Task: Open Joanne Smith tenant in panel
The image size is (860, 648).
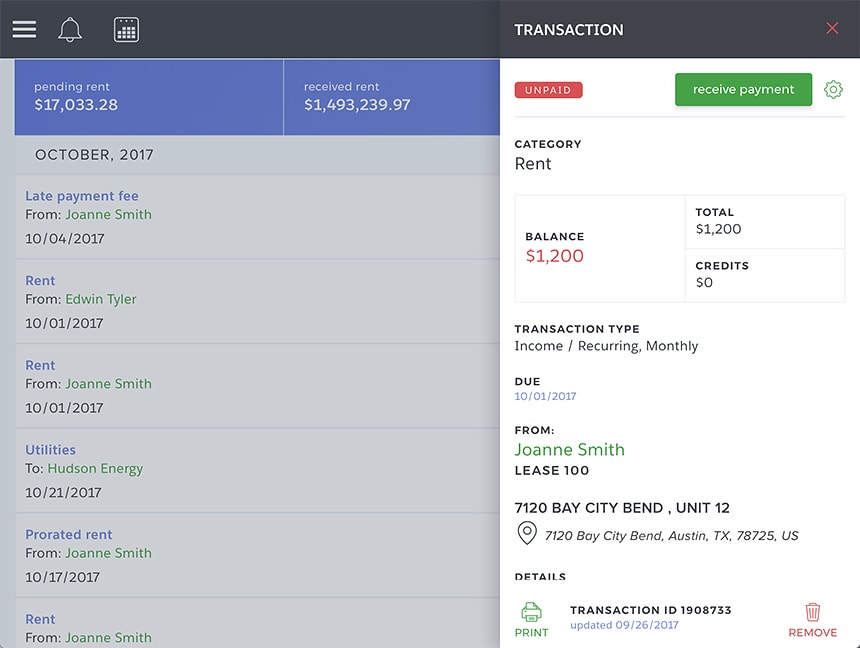Action: click(569, 449)
